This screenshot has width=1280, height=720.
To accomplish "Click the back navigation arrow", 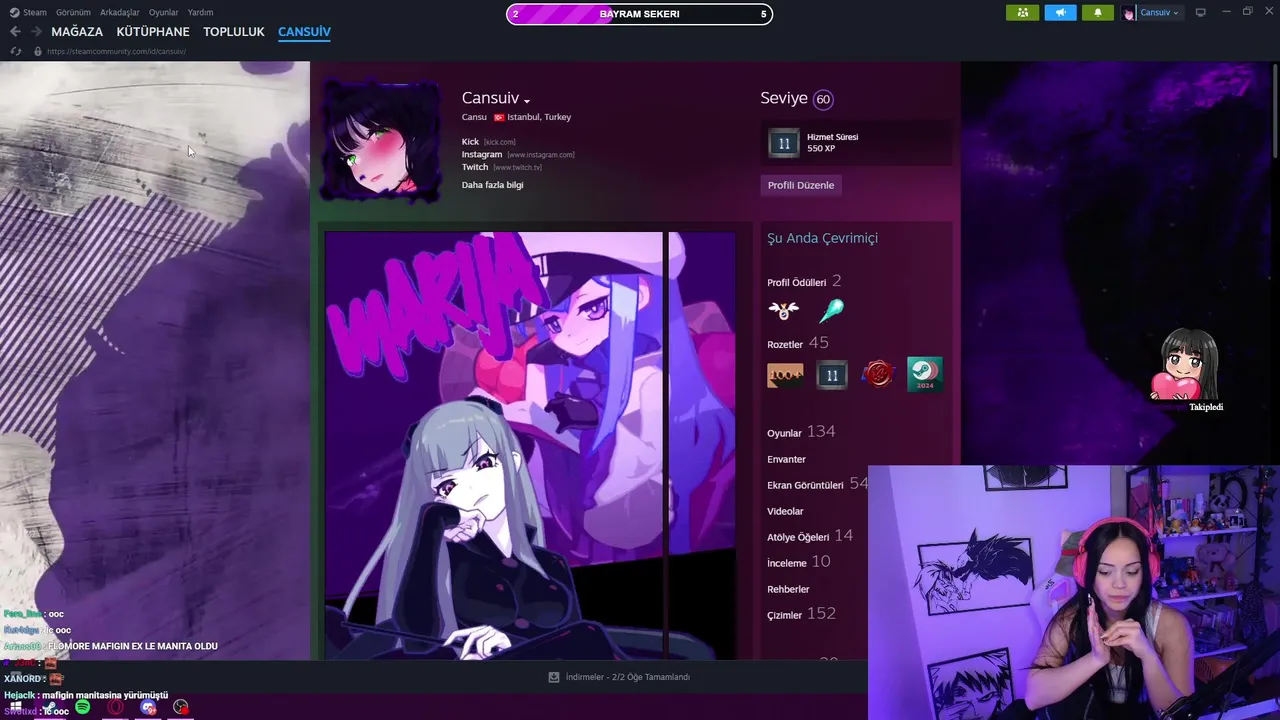I will point(15,32).
